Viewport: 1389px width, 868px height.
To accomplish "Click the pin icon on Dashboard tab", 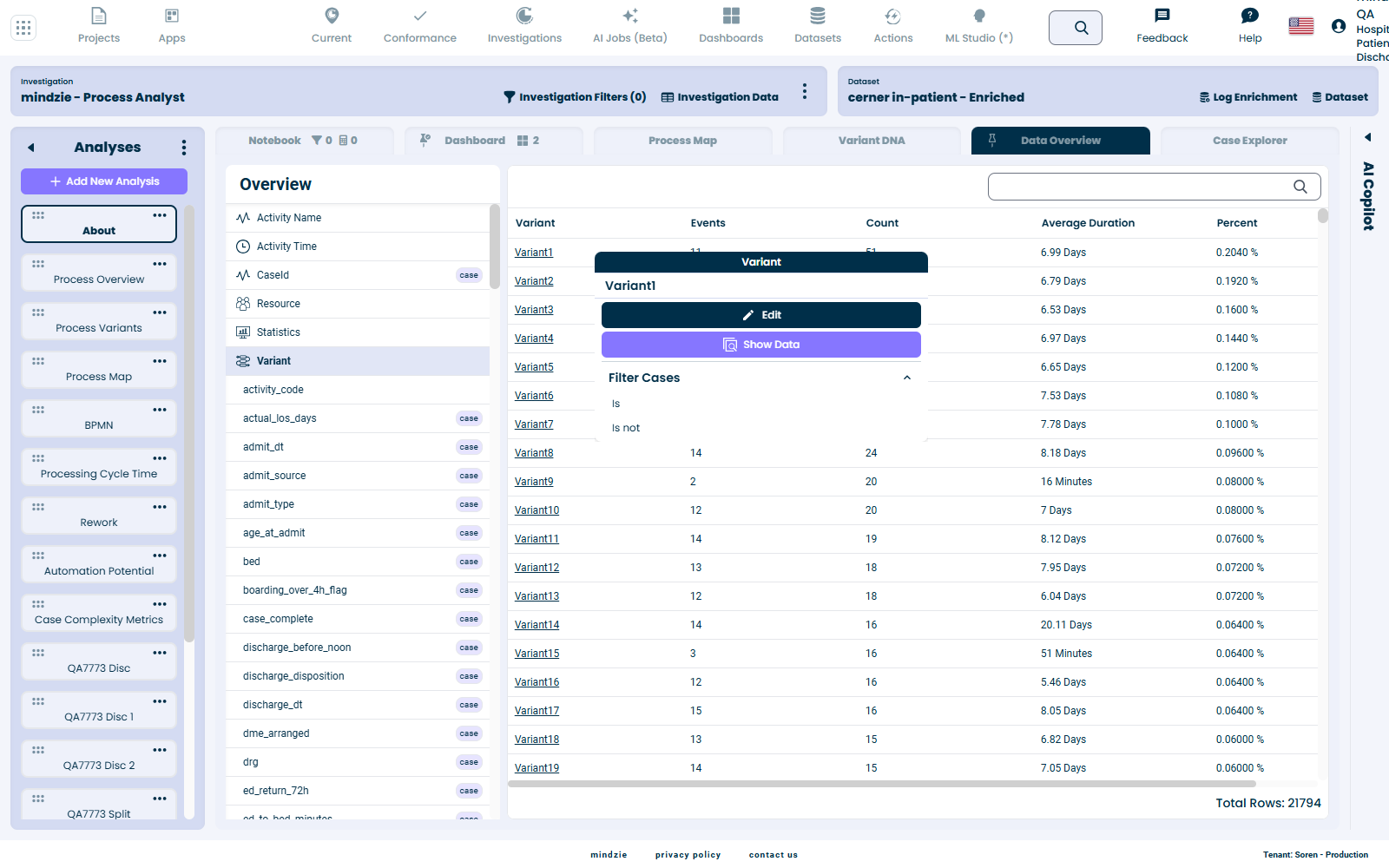I will 425,140.
